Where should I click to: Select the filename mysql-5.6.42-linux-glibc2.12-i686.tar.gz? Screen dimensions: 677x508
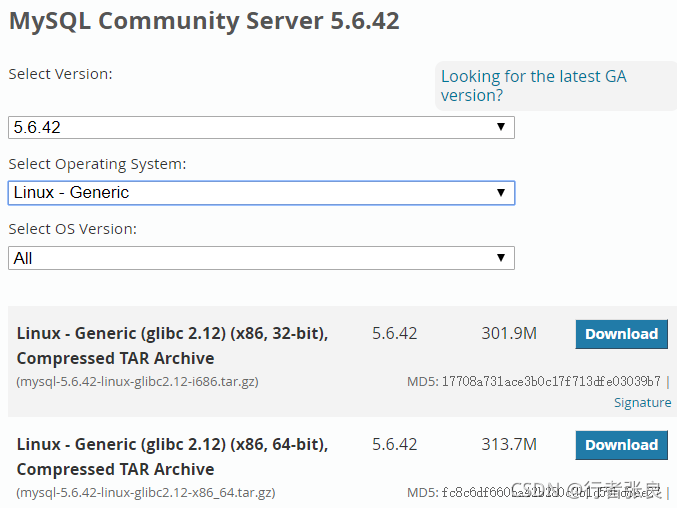click(137, 382)
